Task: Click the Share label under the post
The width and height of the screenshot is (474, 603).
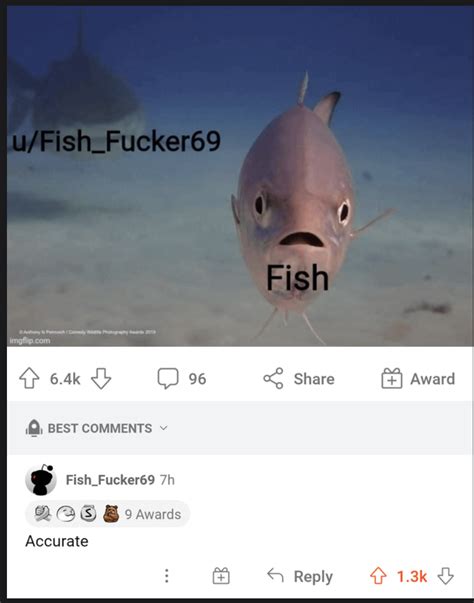Action: 314,379
